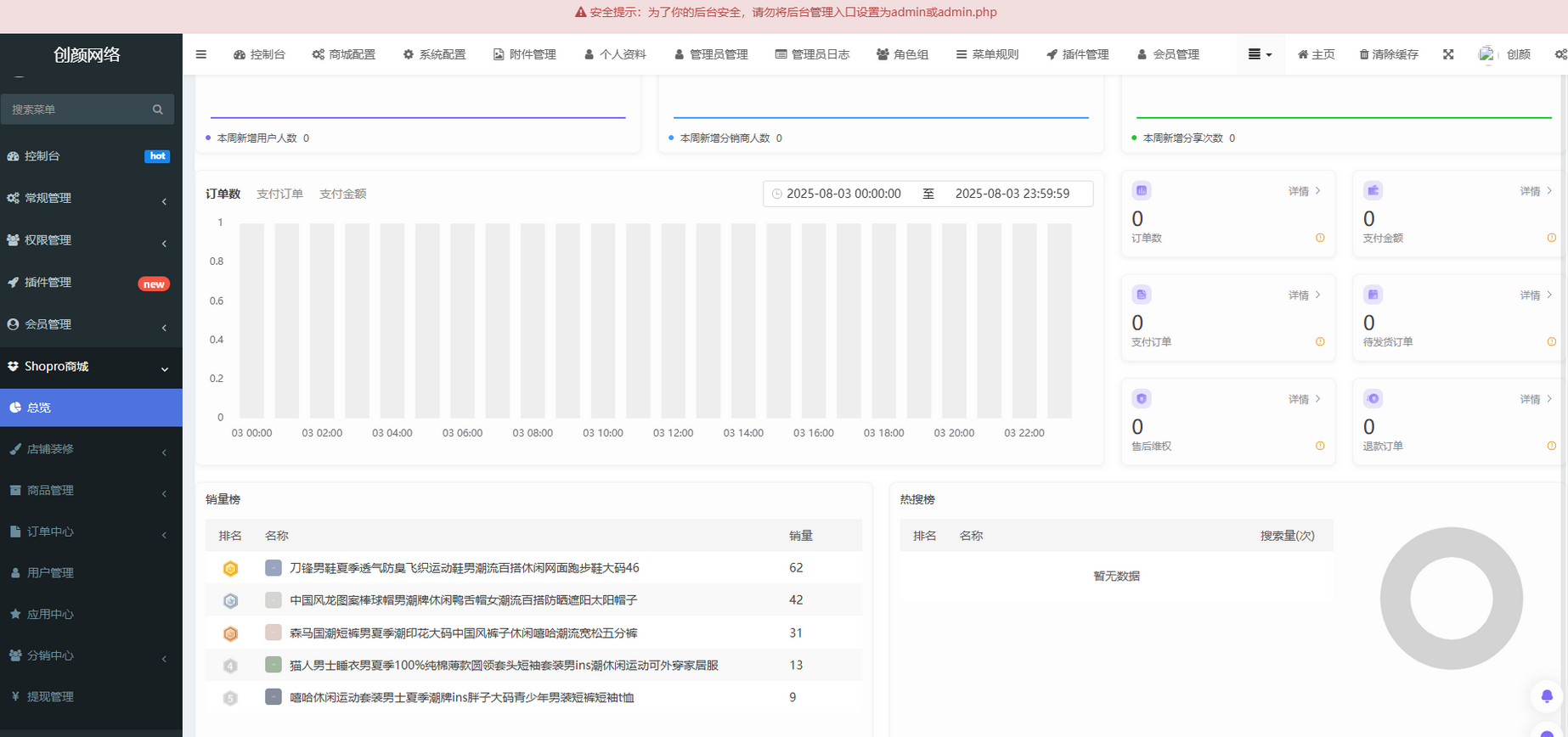Switch to 控制台 top tab
The image size is (1568, 737).
pyautogui.click(x=259, y=54)
